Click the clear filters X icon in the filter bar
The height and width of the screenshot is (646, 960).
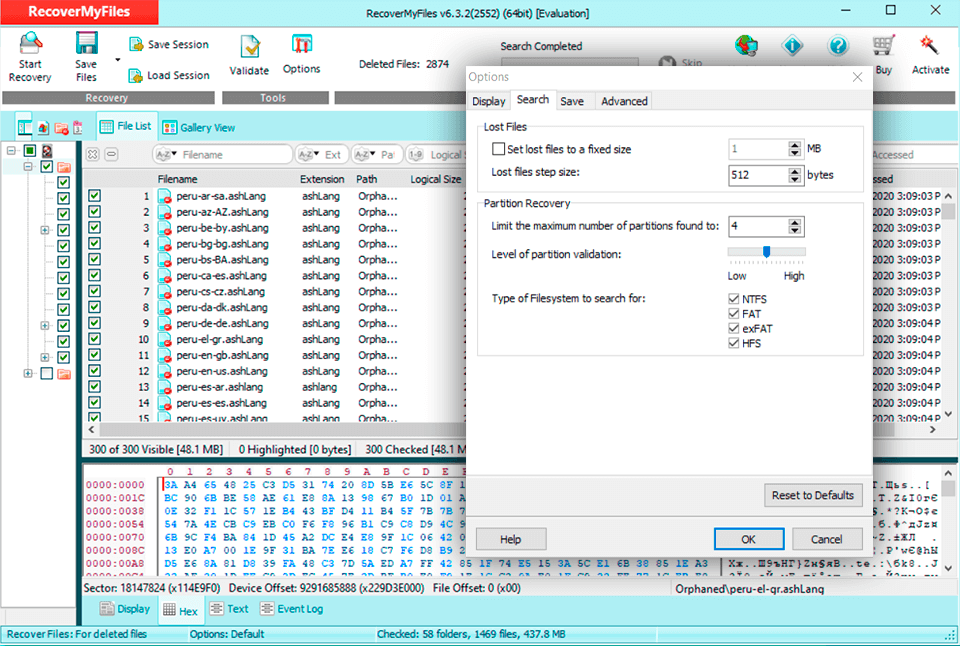92,154
